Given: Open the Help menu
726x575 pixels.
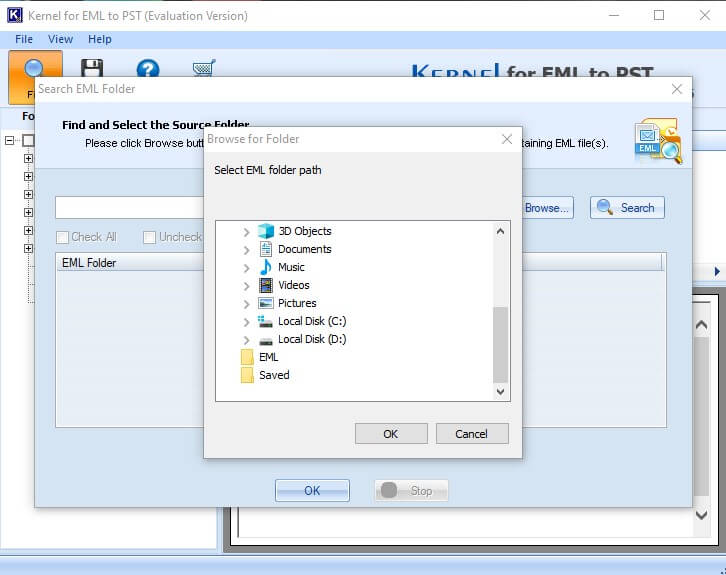Looking at the screenshot, I should (x=100, y=39).
